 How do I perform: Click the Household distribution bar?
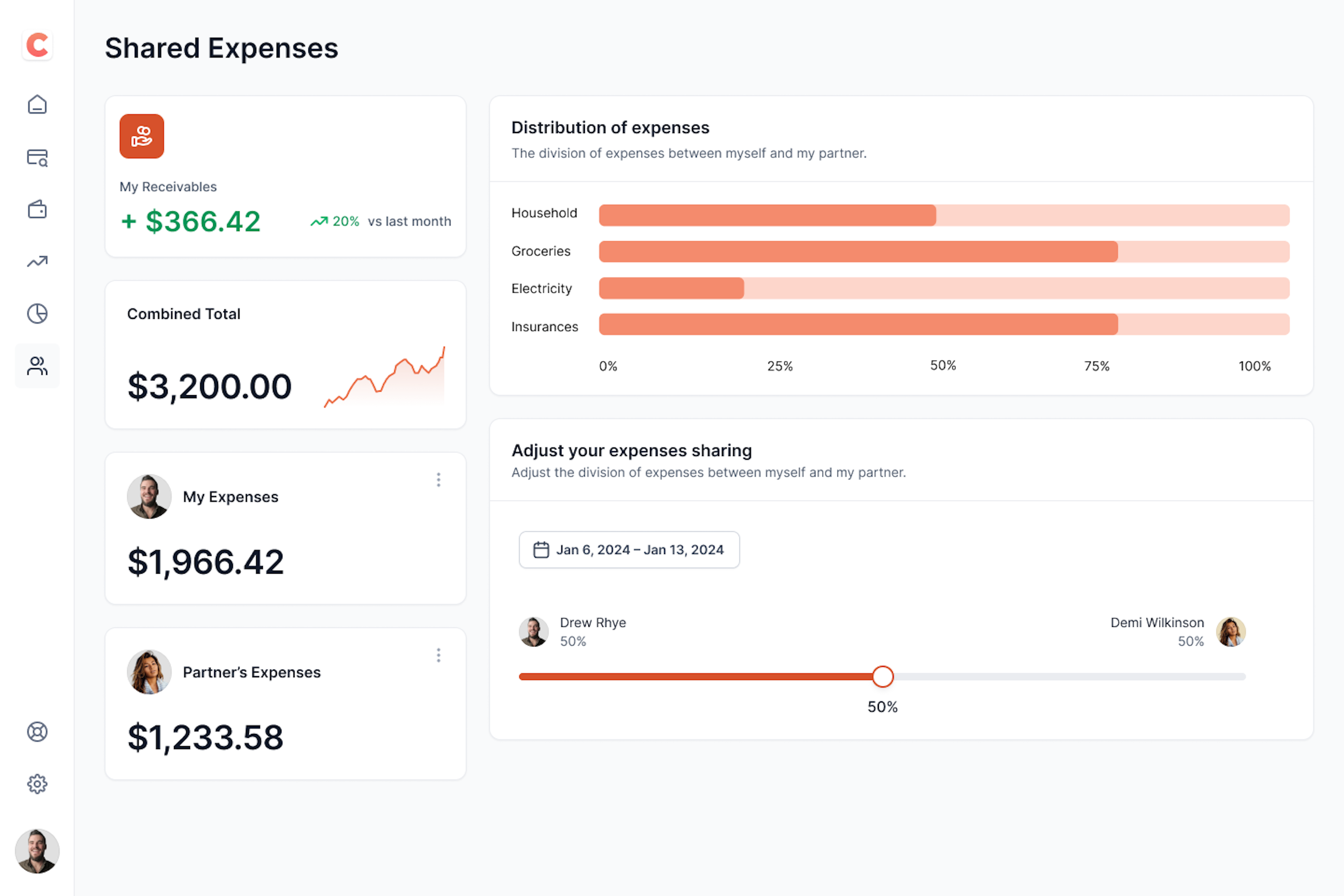click(944, 215)
